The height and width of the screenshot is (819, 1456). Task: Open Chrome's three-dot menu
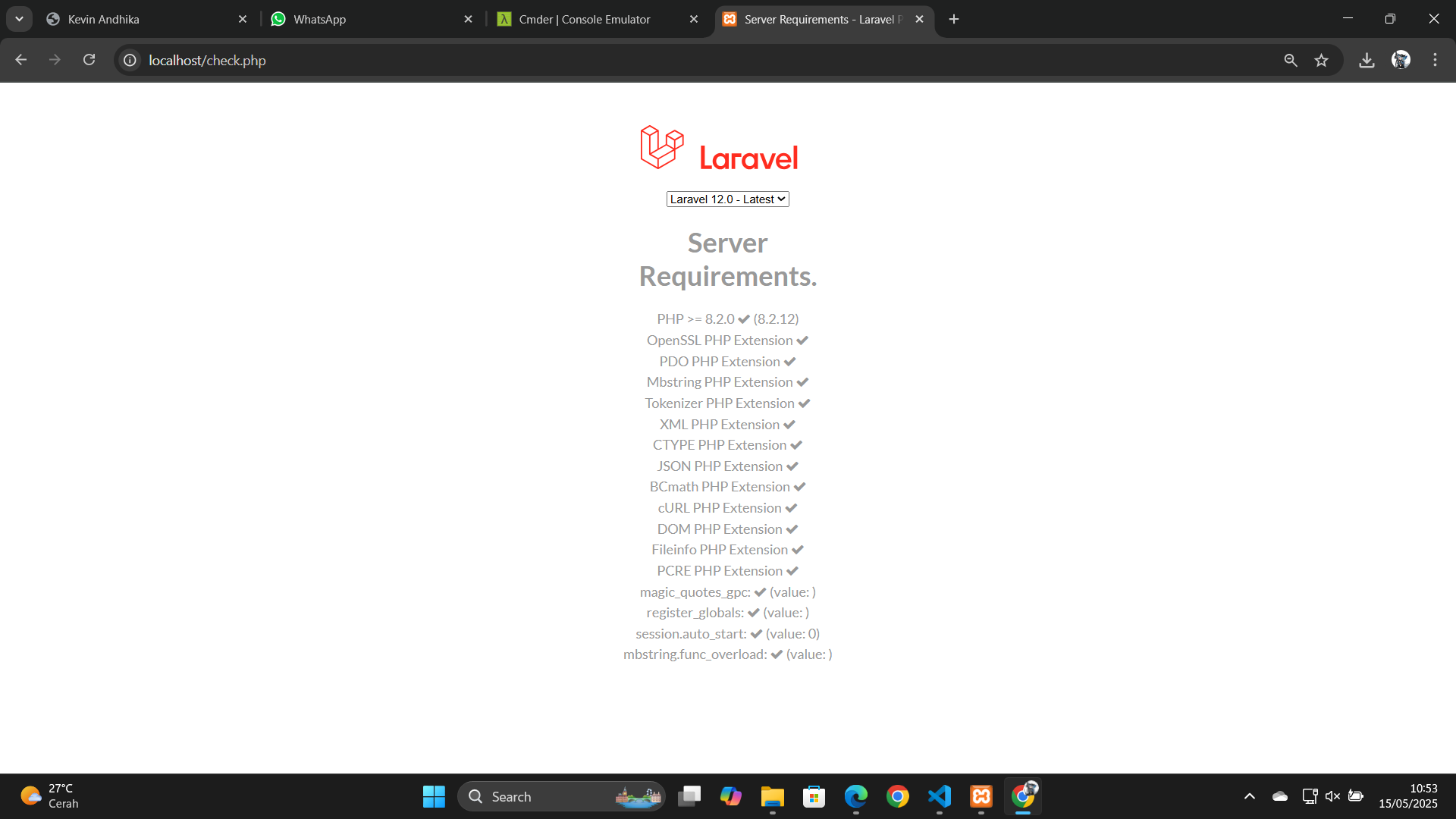tap(1435, 60)
